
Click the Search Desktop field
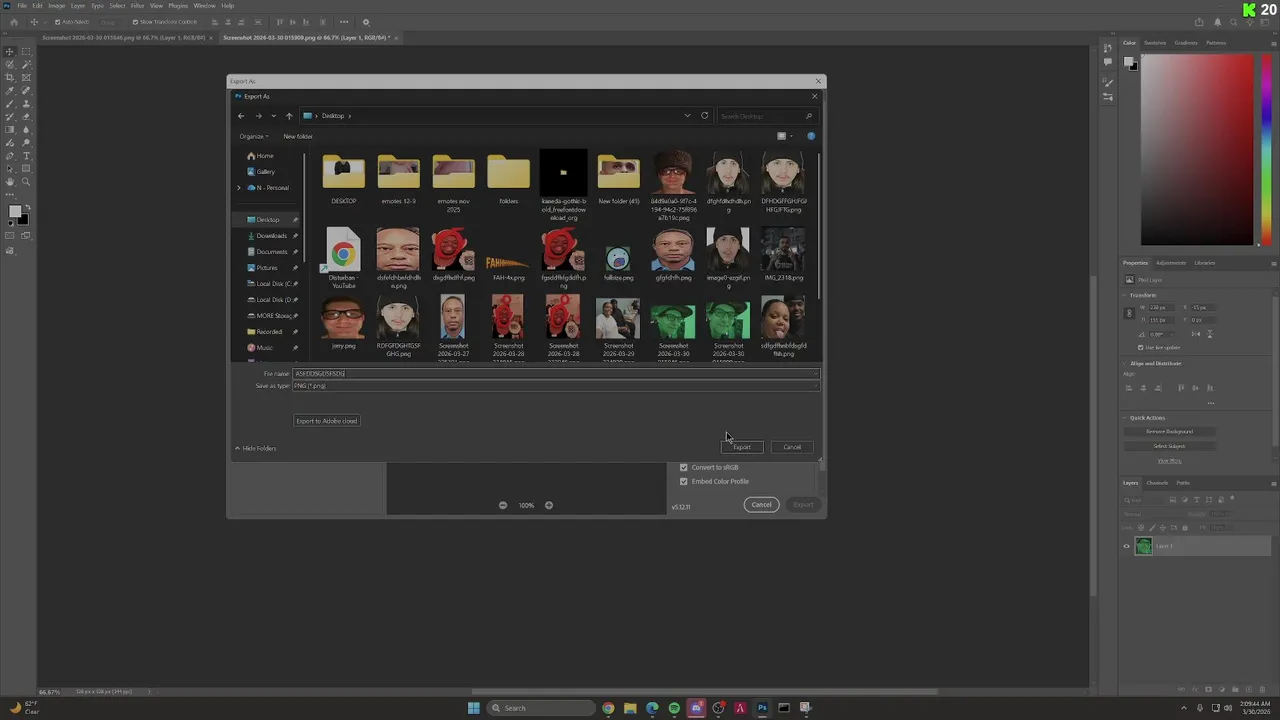767,116
